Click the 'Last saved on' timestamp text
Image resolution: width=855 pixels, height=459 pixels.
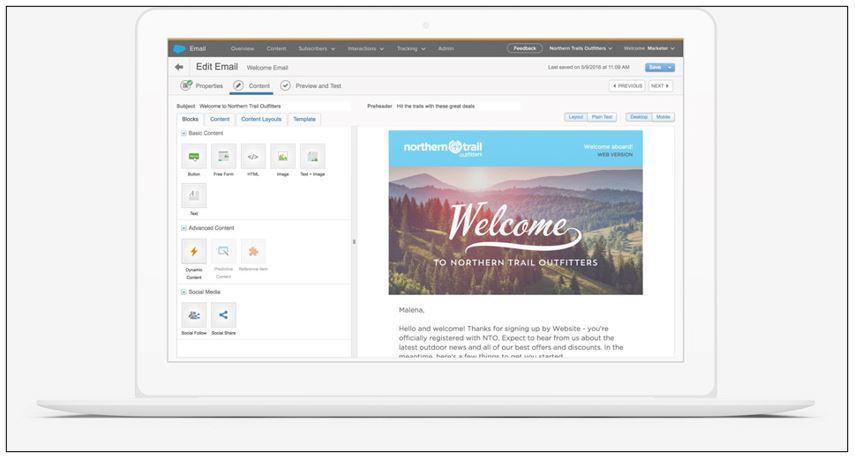pos(588,67)
